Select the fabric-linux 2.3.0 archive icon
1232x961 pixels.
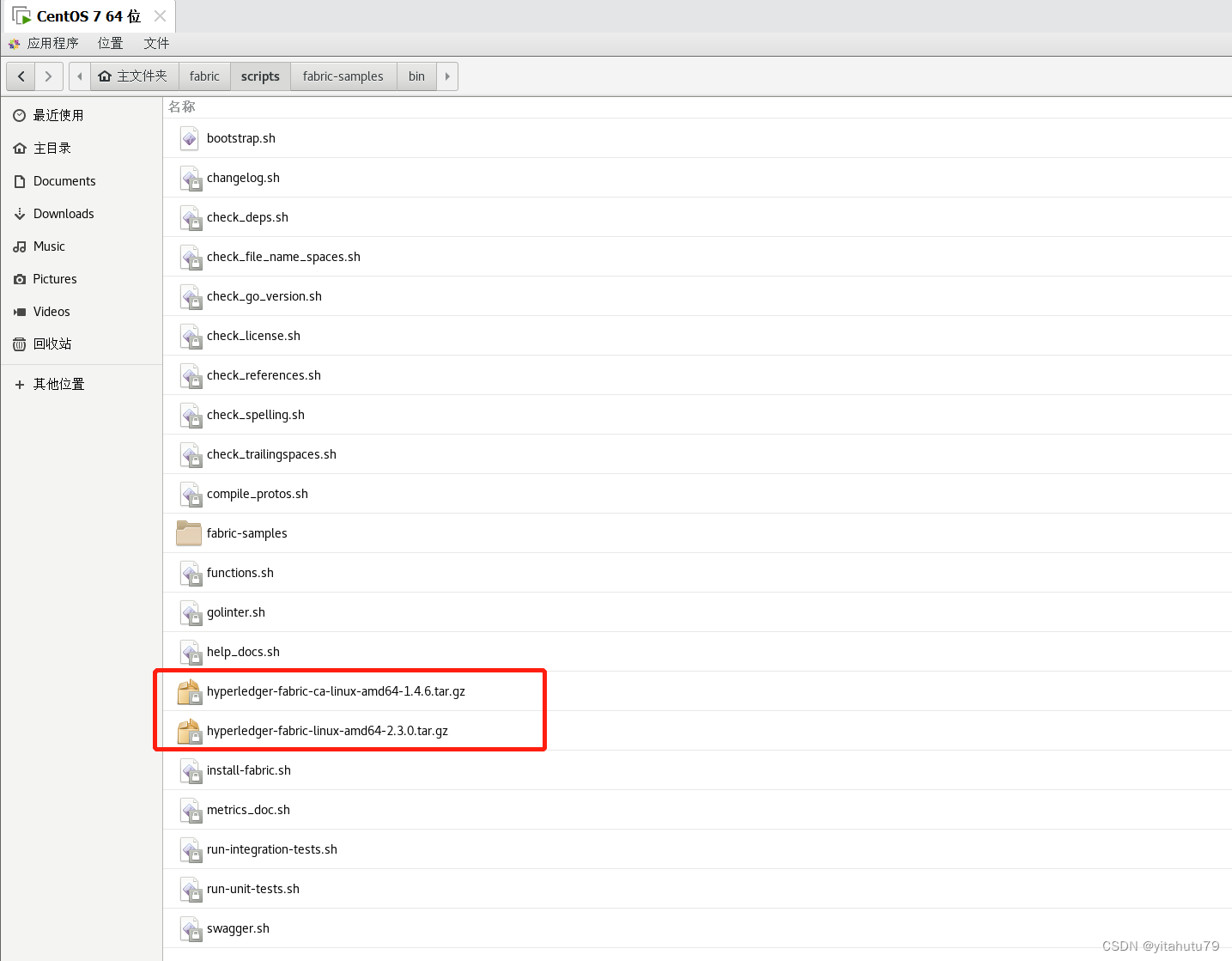[x=189, y=731]
